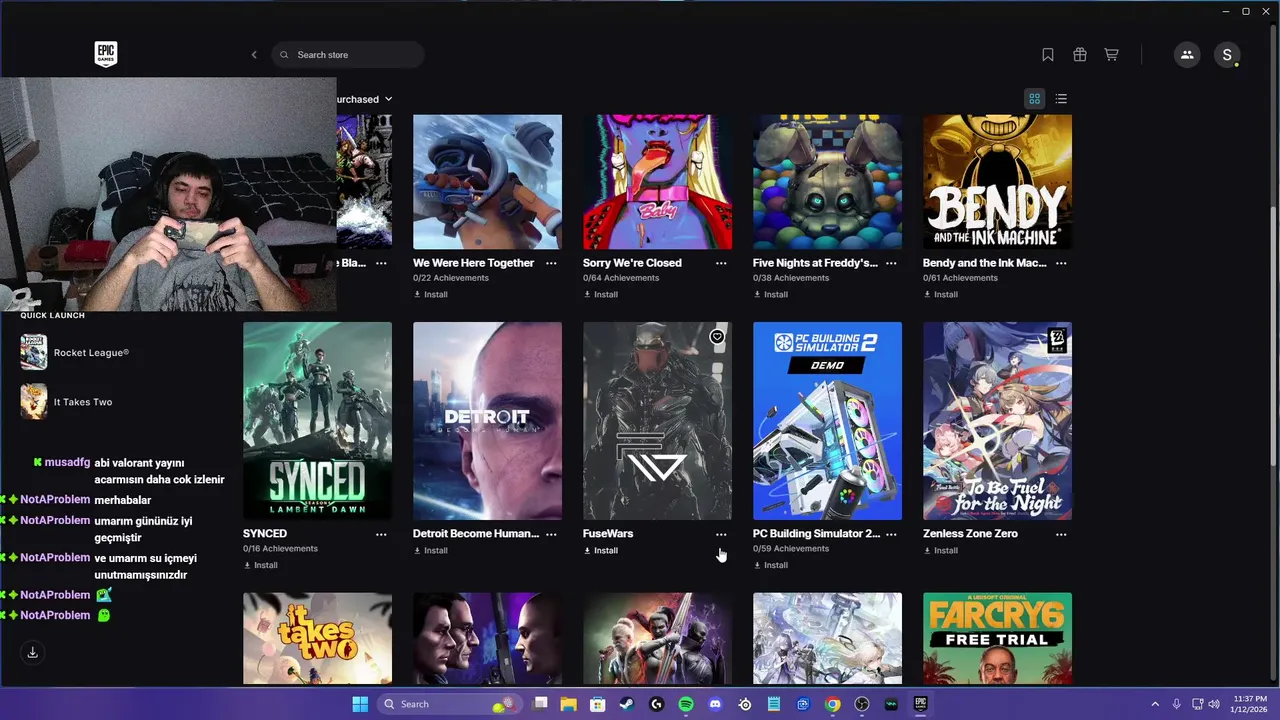Click the Windows taskbar Search box

click(x=450, y=704)
